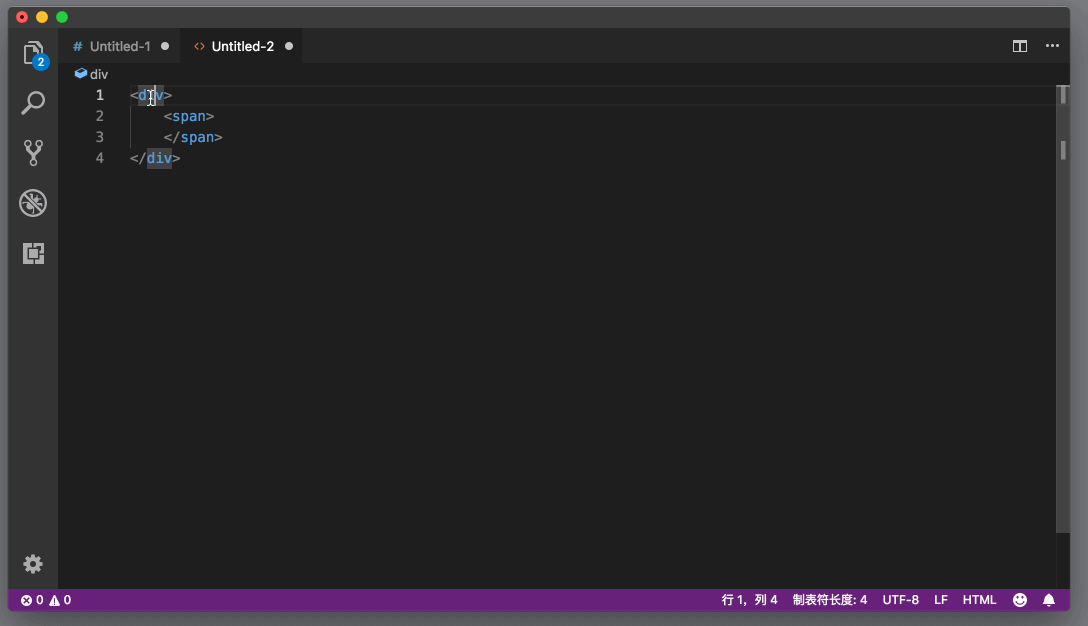Place cursor in closing span tag

[x=193, y=137]
